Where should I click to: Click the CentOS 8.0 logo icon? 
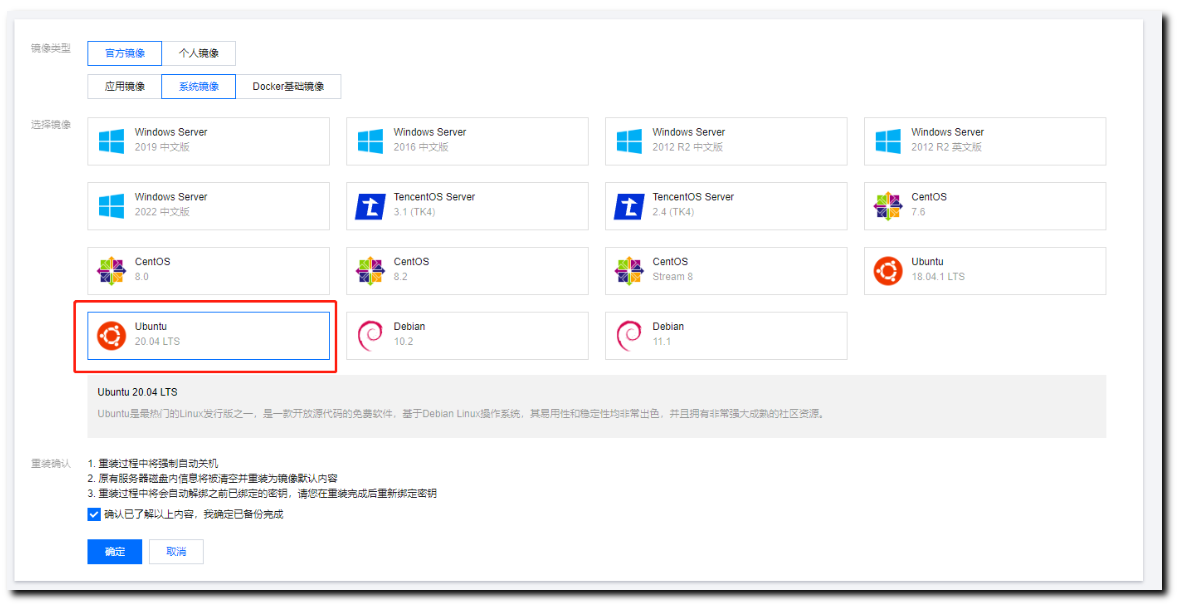pos(111,271)
